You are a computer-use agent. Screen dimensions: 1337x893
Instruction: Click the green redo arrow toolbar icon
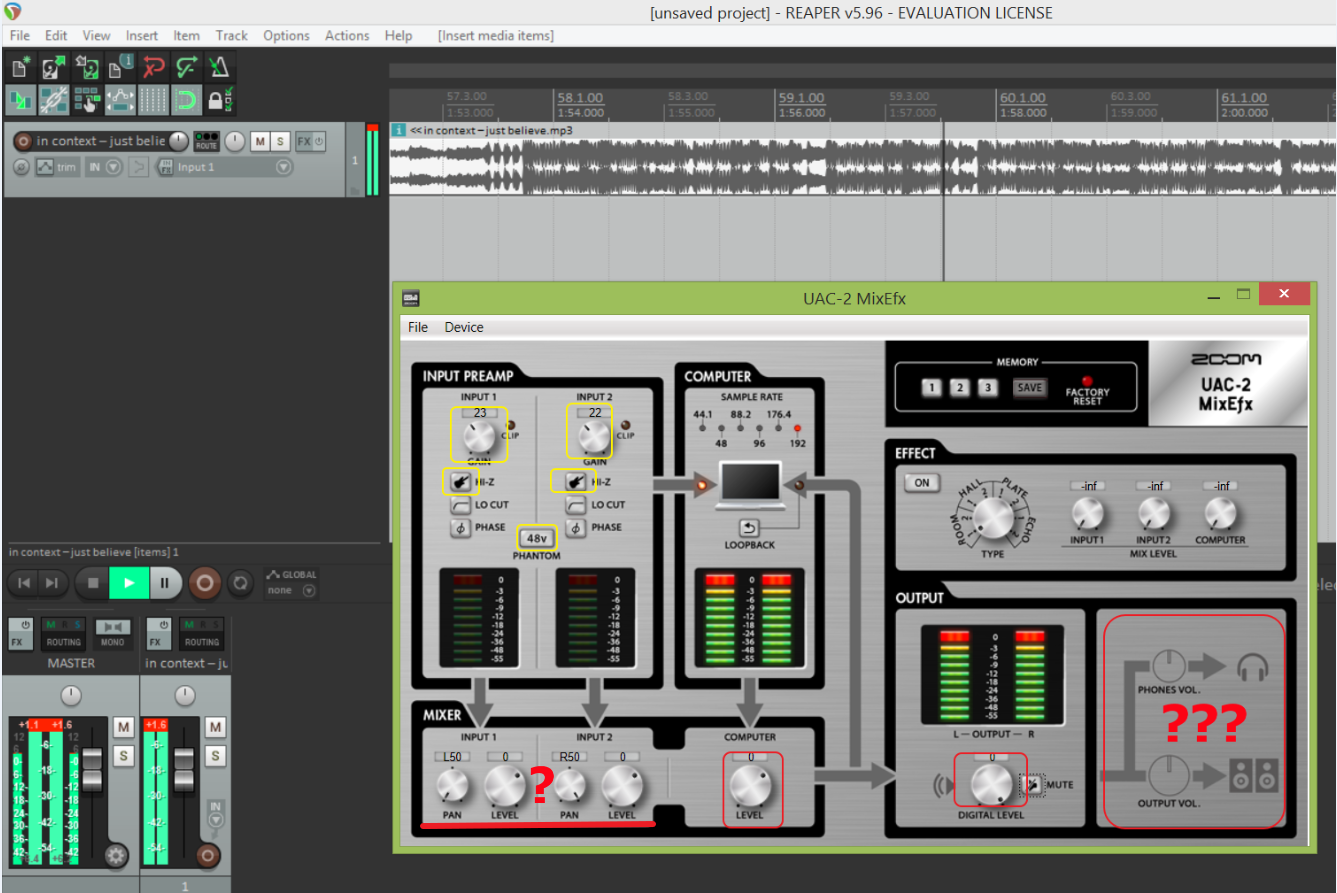(186, 68)
